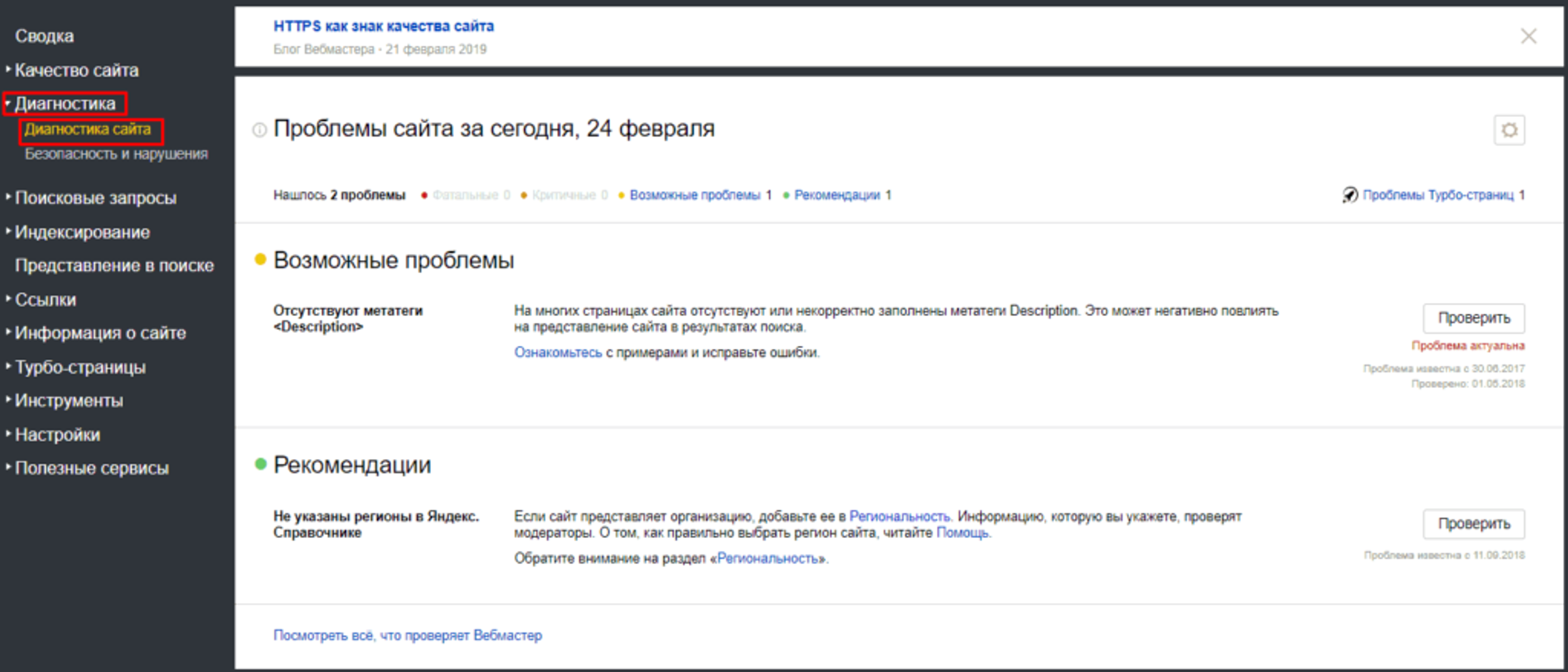Filter by Возможные проблемы yellow dot link
The height and width of the screenshot is (672, 1568).
click(x=695, y=195)
